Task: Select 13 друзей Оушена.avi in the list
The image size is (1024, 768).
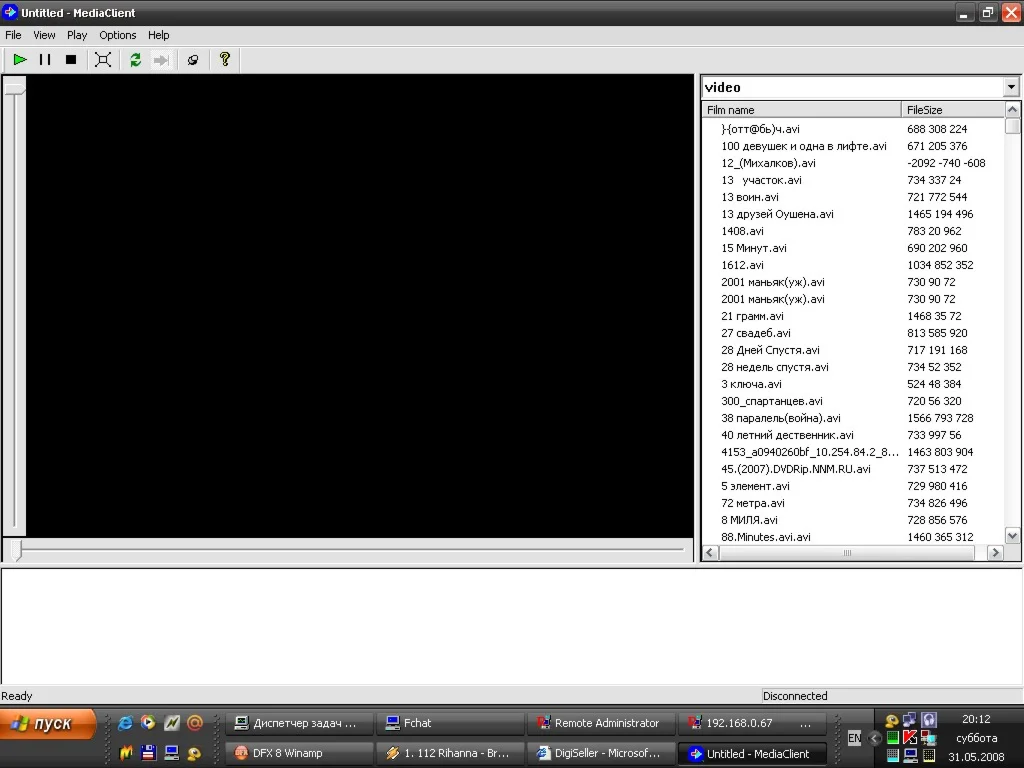Action: tap(777, 214)
